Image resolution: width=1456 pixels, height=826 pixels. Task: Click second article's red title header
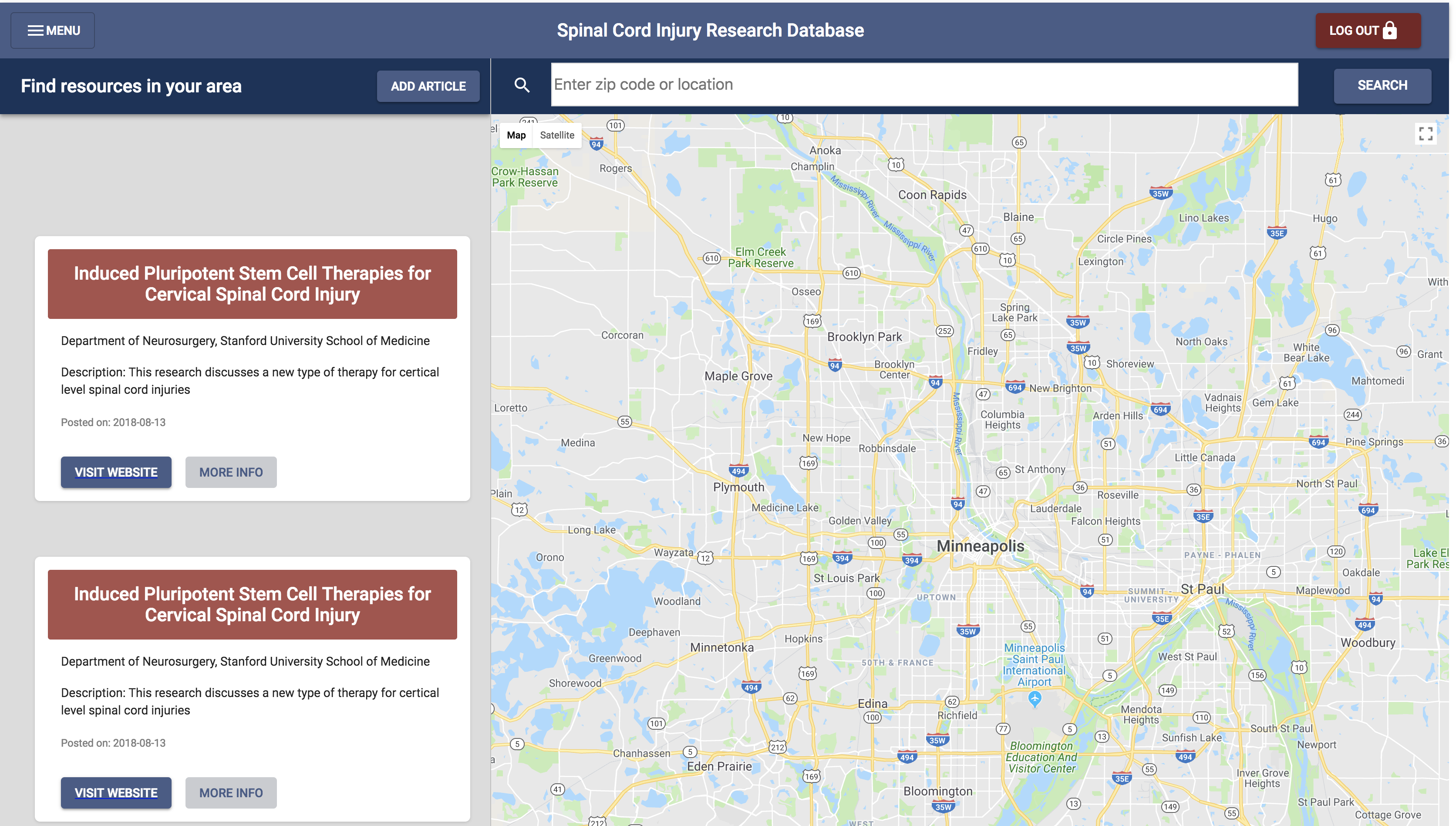coord(252,604)
